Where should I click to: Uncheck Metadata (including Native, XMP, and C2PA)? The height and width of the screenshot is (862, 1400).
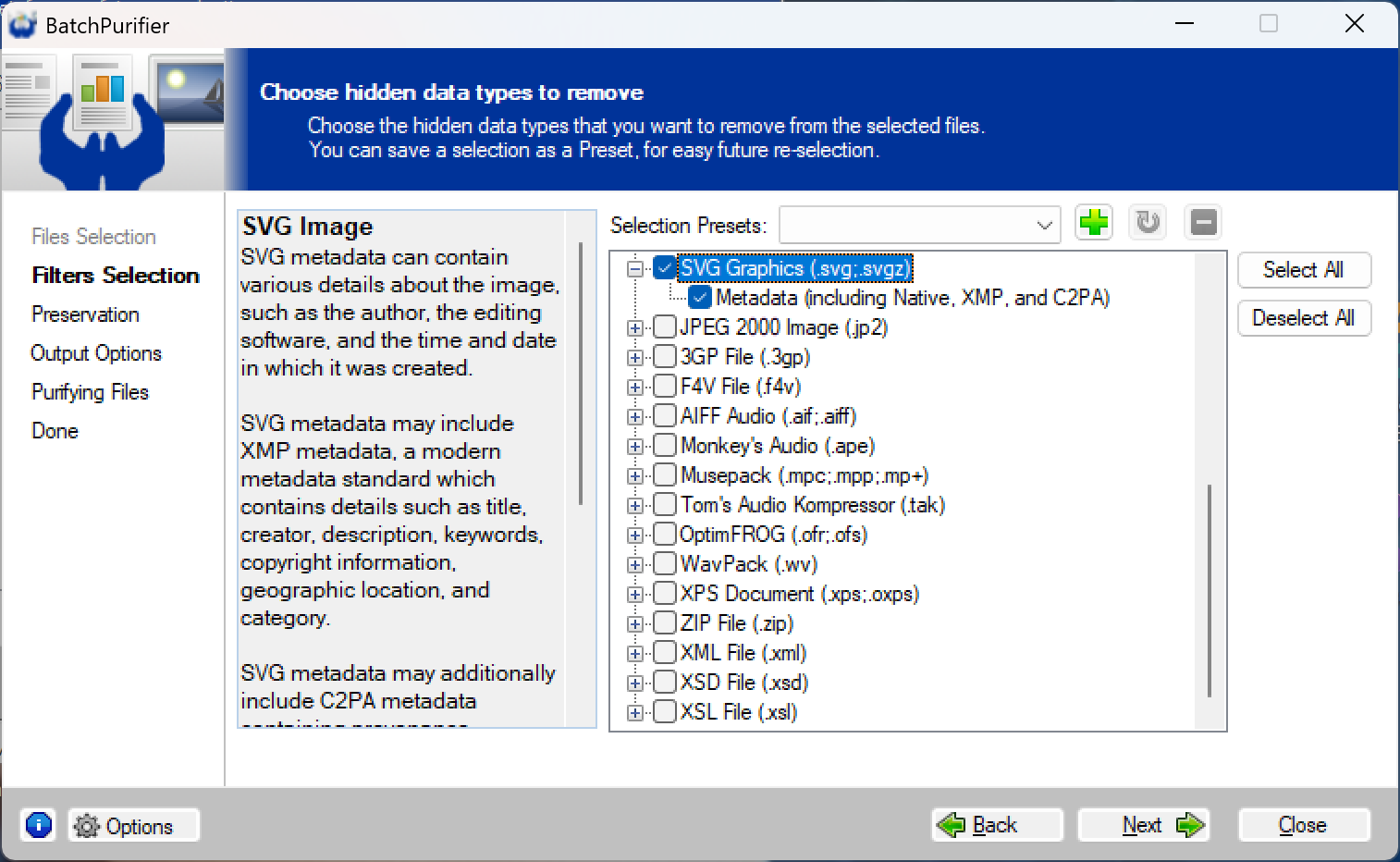700,298
